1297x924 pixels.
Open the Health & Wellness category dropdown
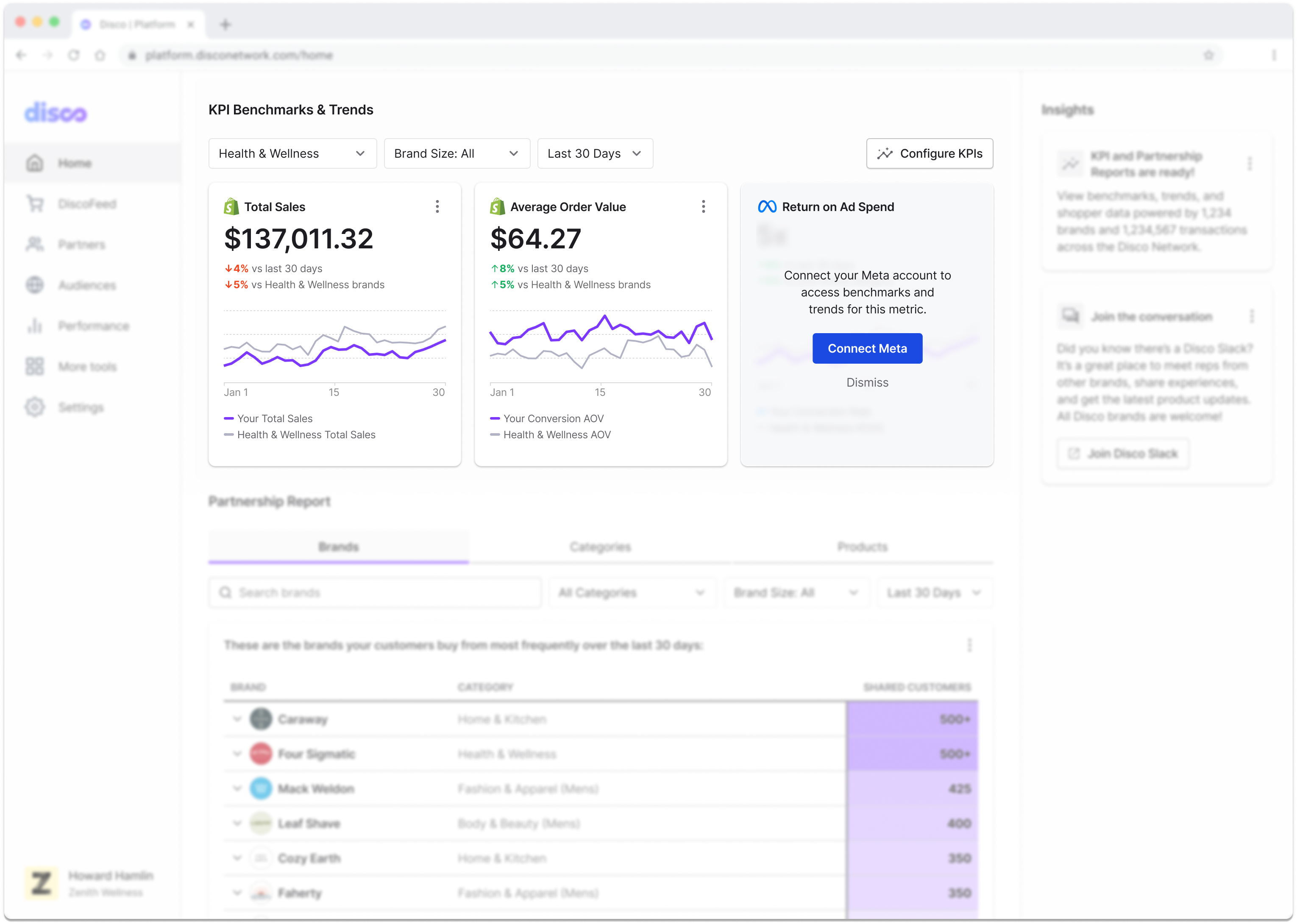coord(292,153)
